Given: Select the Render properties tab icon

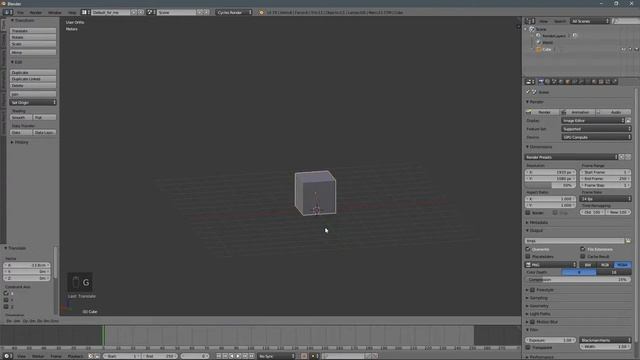Looking at the screenshot, I should [x=541, y=82].
